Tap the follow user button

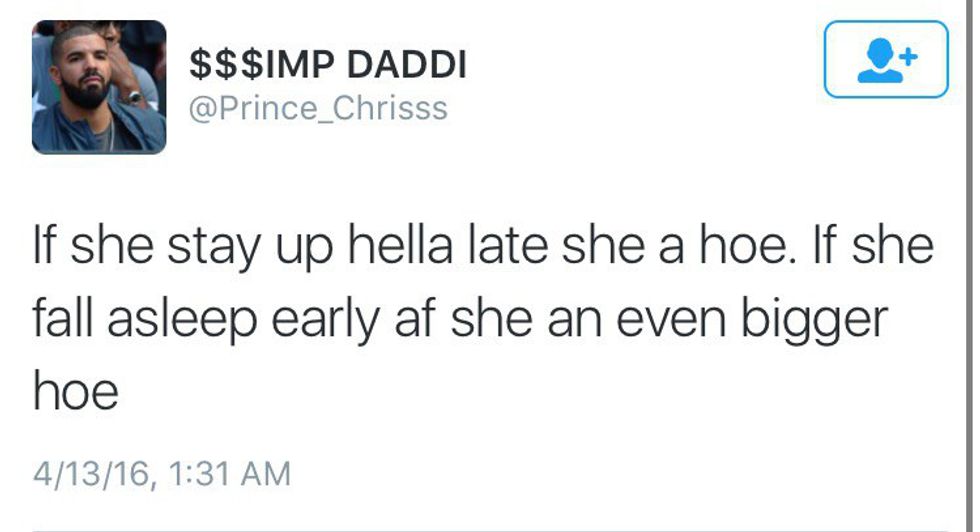885,60
